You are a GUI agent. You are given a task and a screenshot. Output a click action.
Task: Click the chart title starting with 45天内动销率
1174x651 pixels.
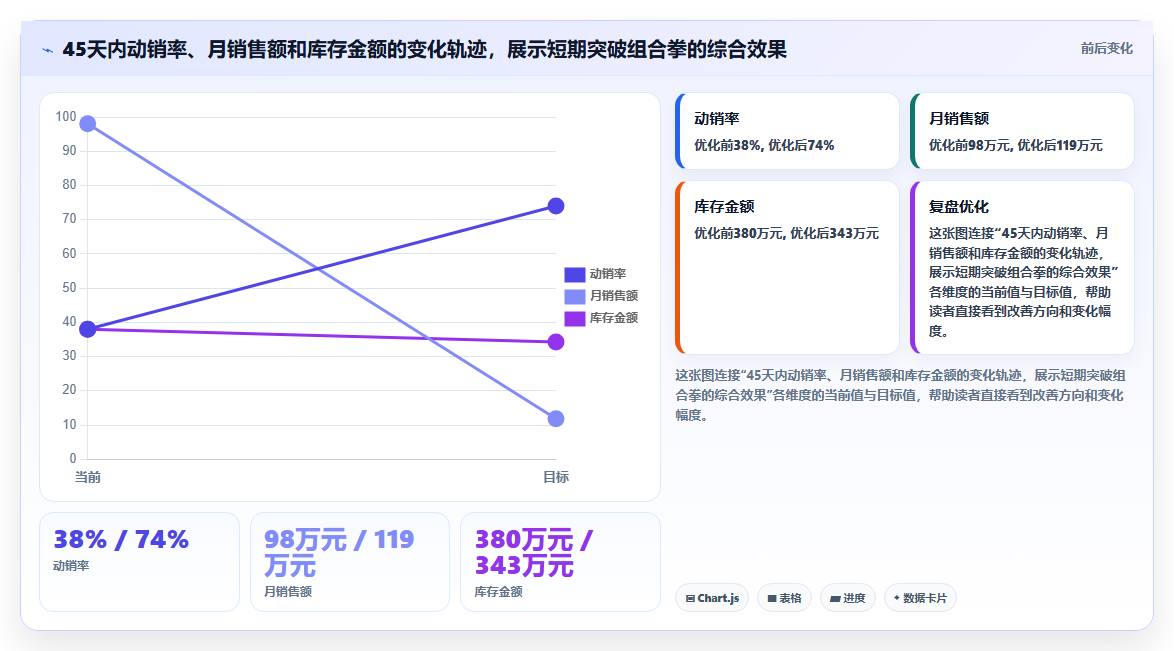(425, 50)
